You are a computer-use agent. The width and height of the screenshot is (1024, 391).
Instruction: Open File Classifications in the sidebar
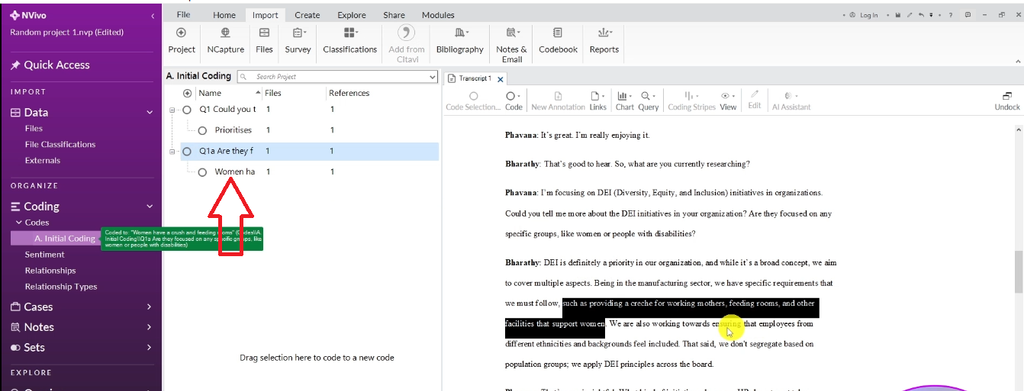coord(60,144)
